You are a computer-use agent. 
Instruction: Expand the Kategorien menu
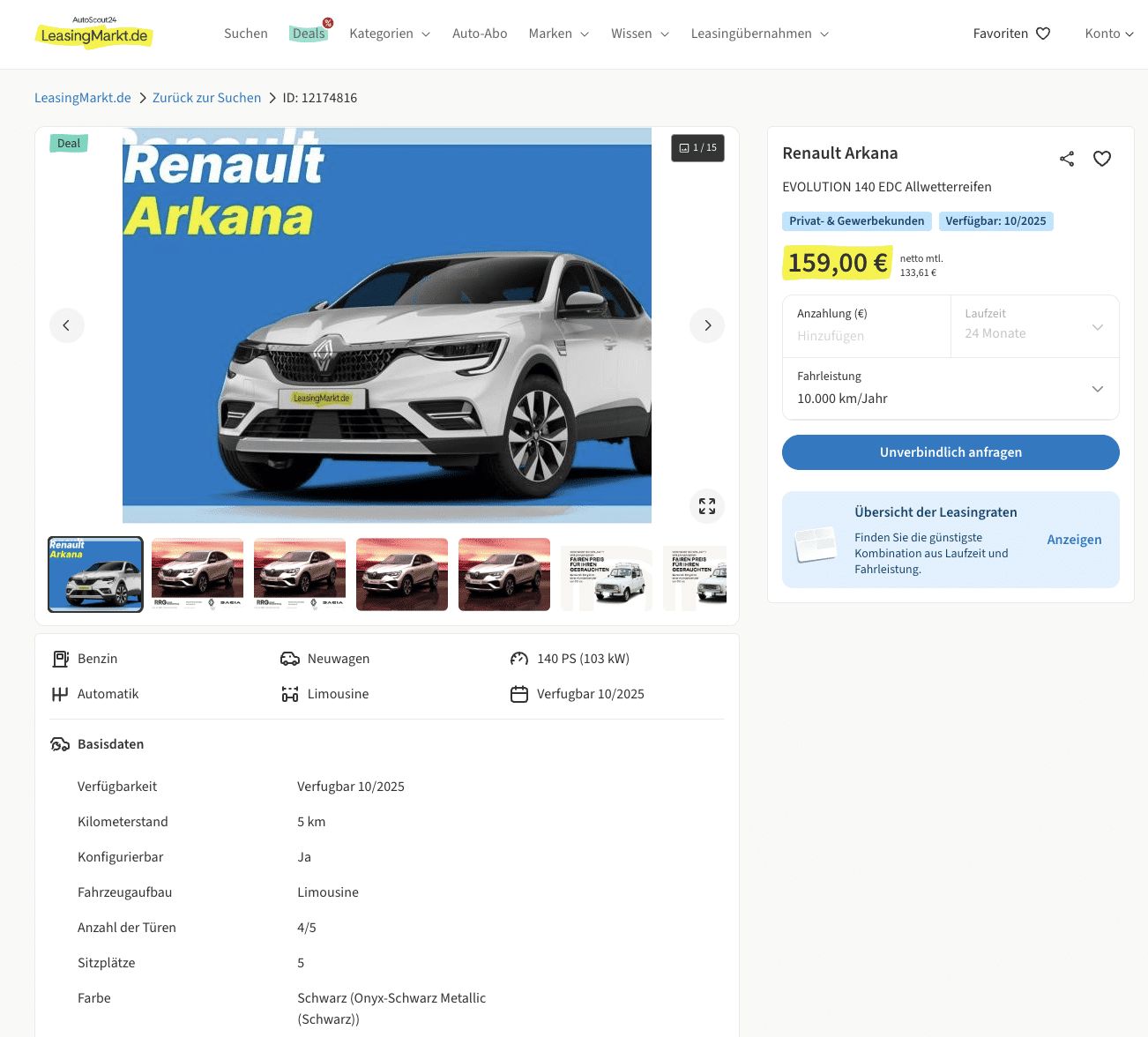pos(389,34)
